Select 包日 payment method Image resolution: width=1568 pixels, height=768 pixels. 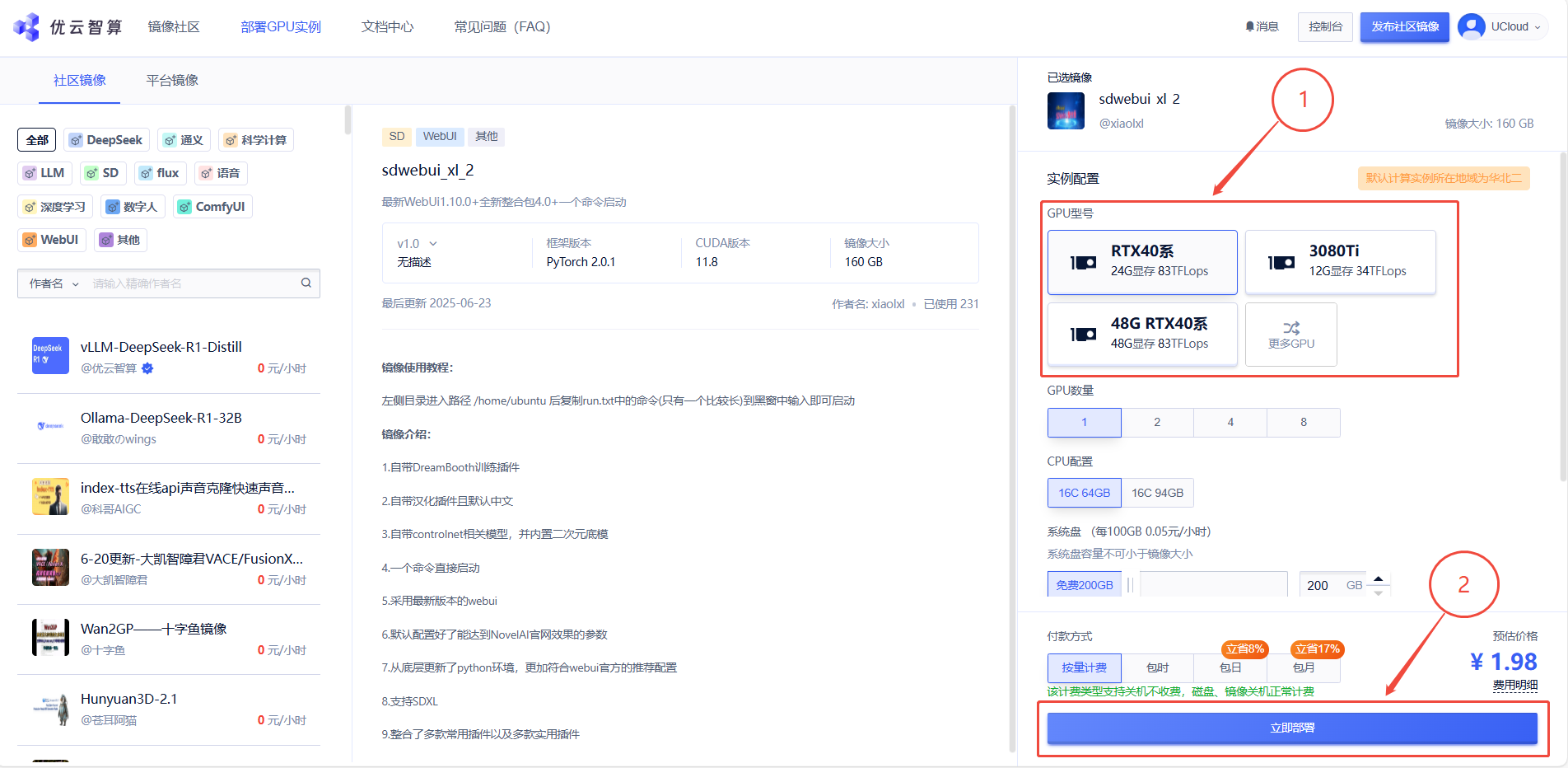pos(1230,667)
